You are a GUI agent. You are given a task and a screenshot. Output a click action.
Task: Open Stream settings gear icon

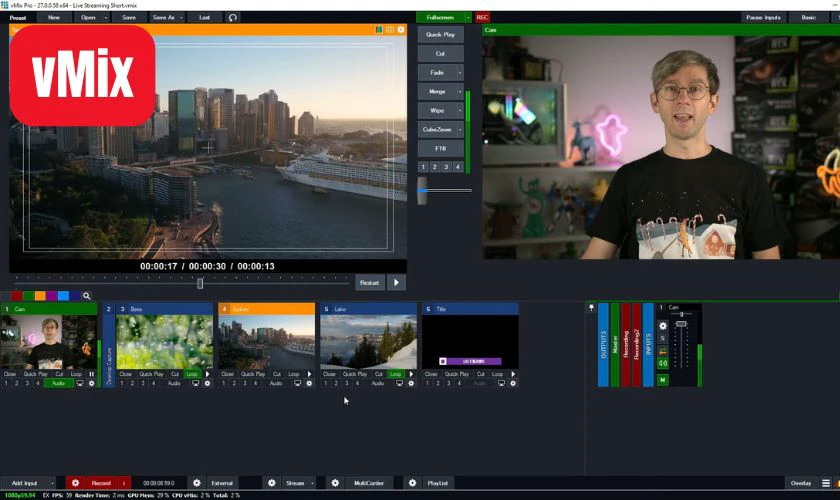point(272,483)
